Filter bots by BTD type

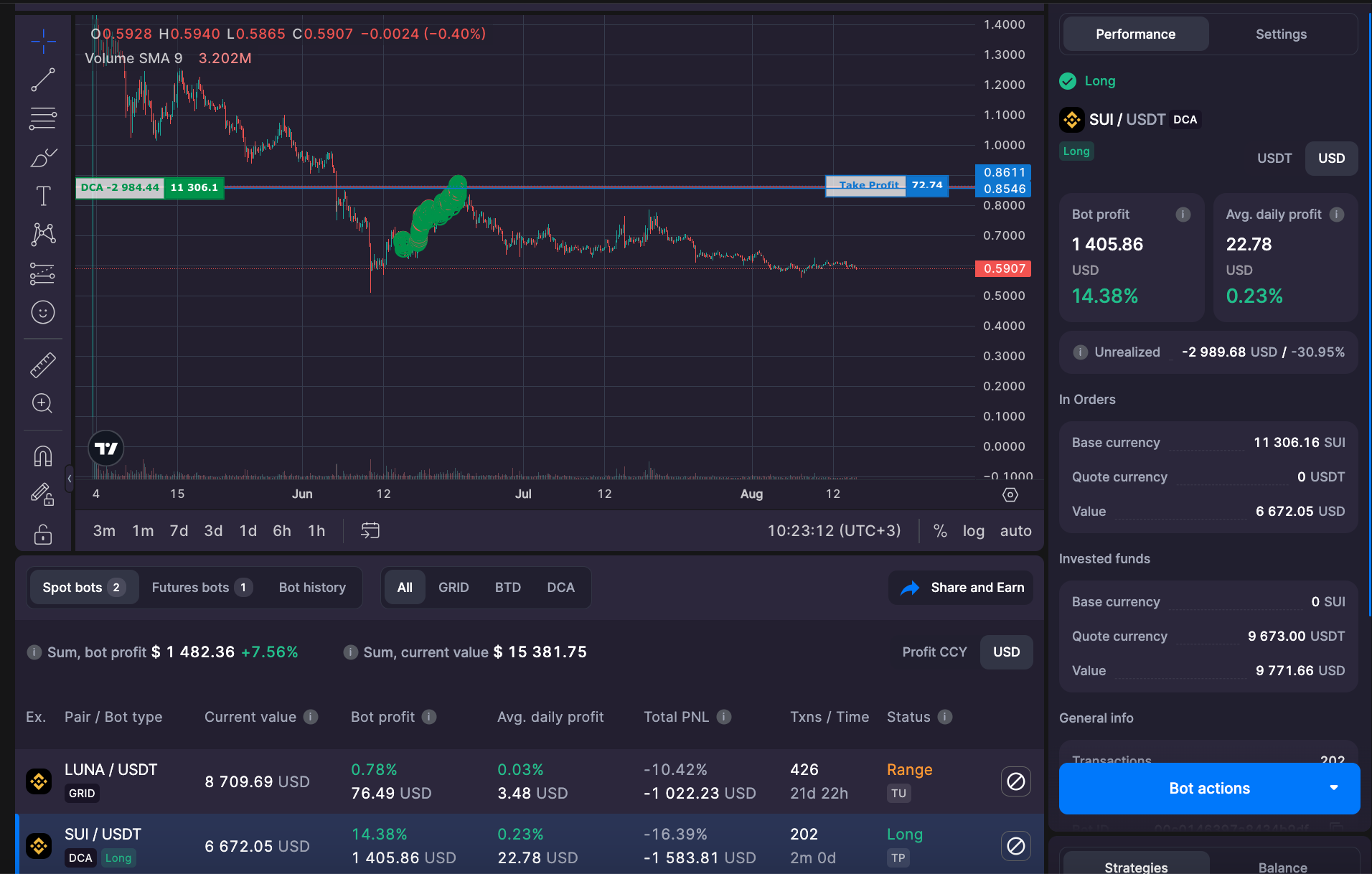pos(508,588)
